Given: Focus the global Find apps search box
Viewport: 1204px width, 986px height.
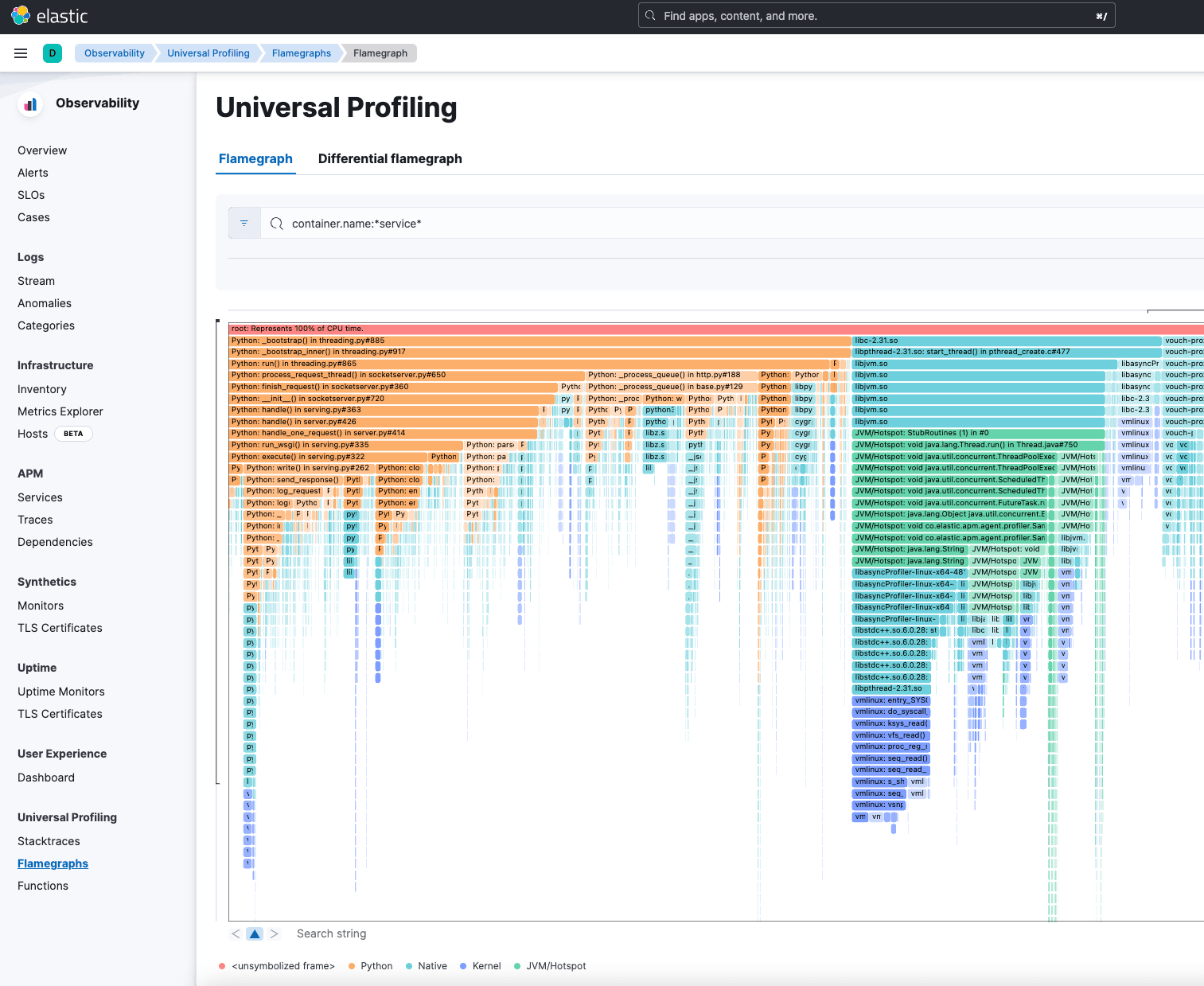Looking at the screenshot, I should click(x=875, y=16).
